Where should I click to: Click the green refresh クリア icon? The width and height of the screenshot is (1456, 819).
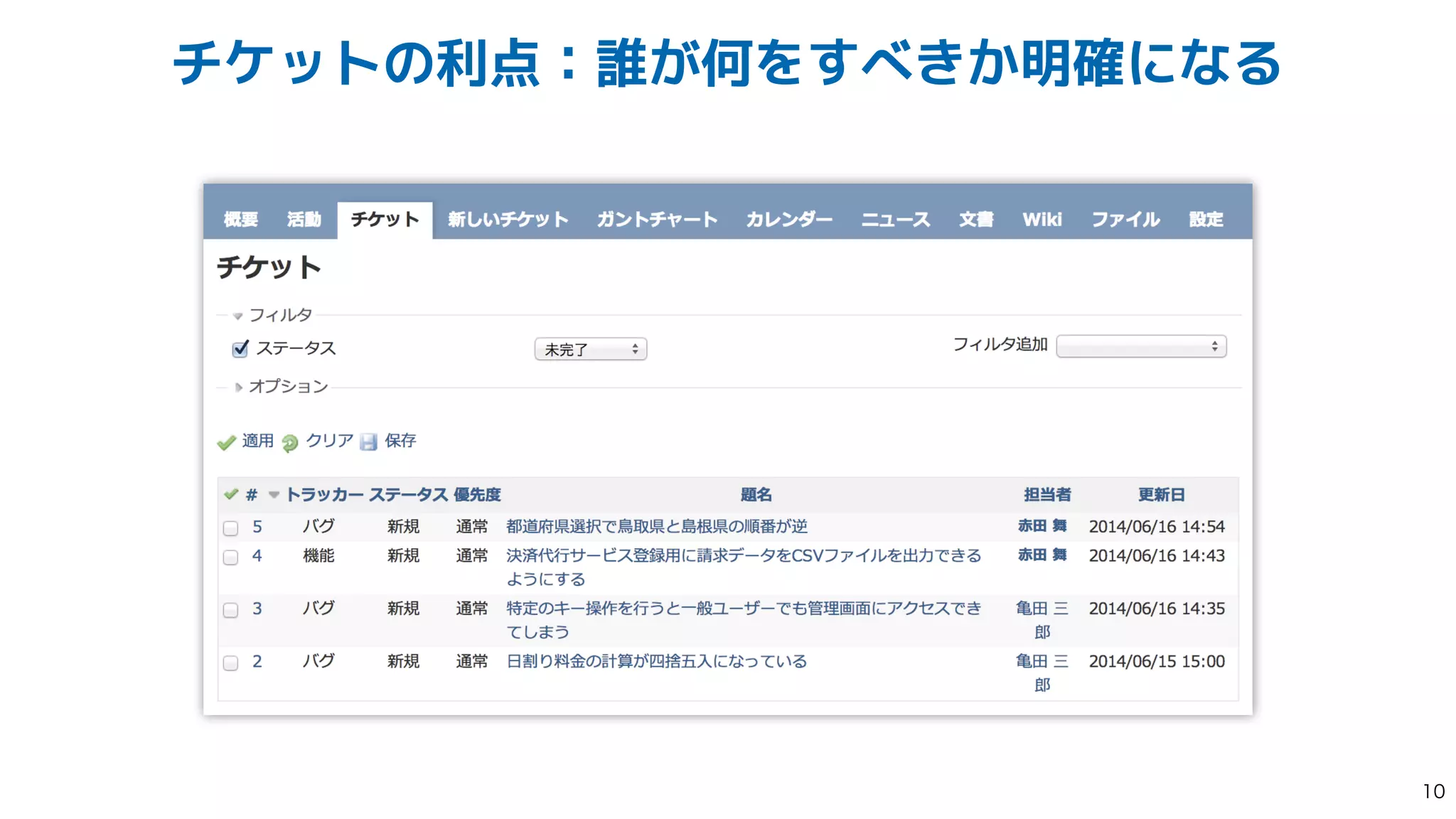(289, 443)
